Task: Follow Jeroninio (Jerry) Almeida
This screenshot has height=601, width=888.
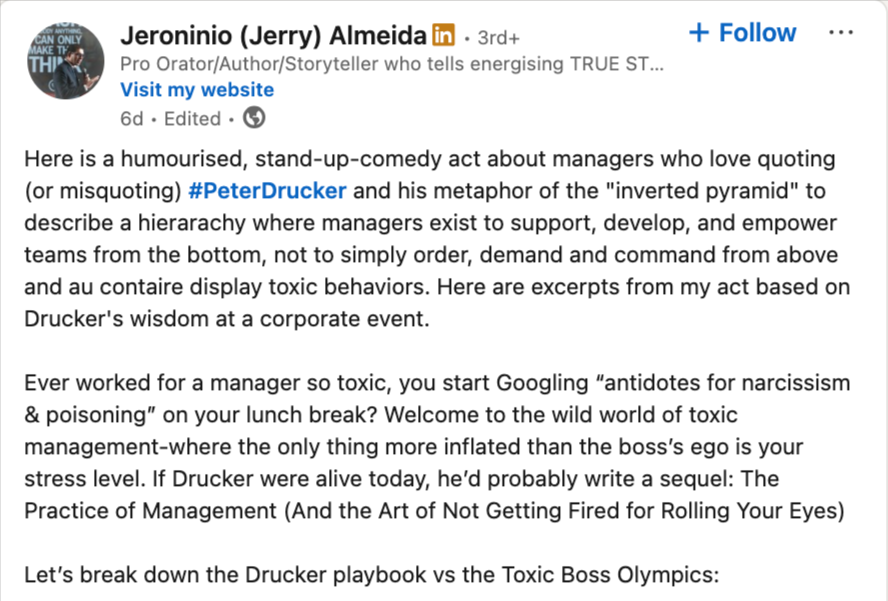Action: [742, 33]
